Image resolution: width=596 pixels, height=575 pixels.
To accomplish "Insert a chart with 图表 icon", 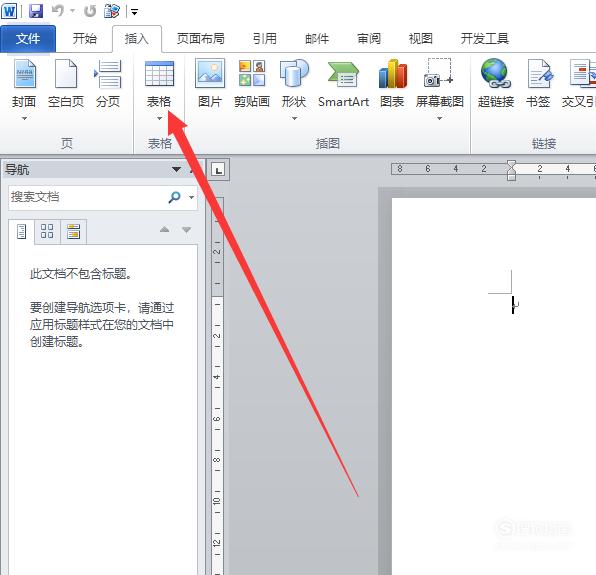I will (x=393, y=84).
